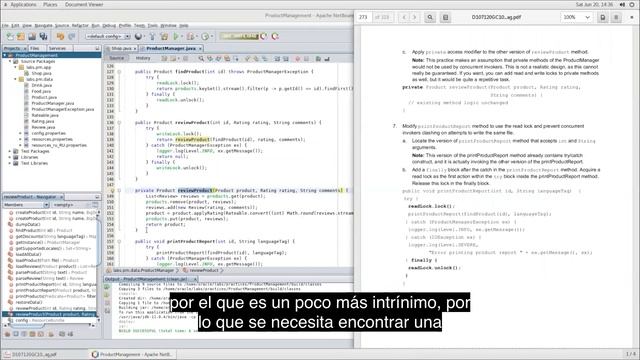
Task: Switch to the Shop.java editor tab
Action: [x=121, y=48]
